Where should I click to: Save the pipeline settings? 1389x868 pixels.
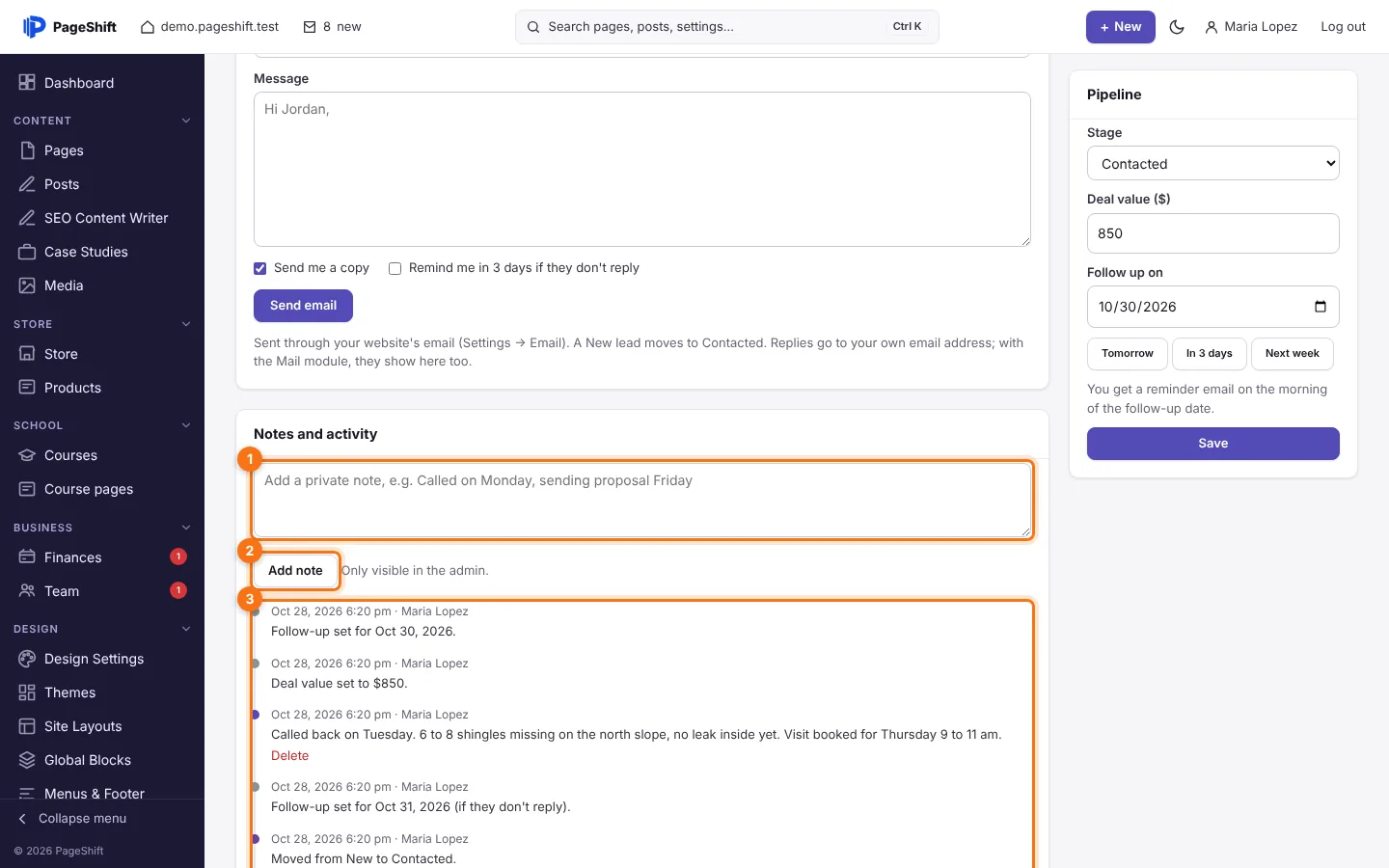[1213, 444]
